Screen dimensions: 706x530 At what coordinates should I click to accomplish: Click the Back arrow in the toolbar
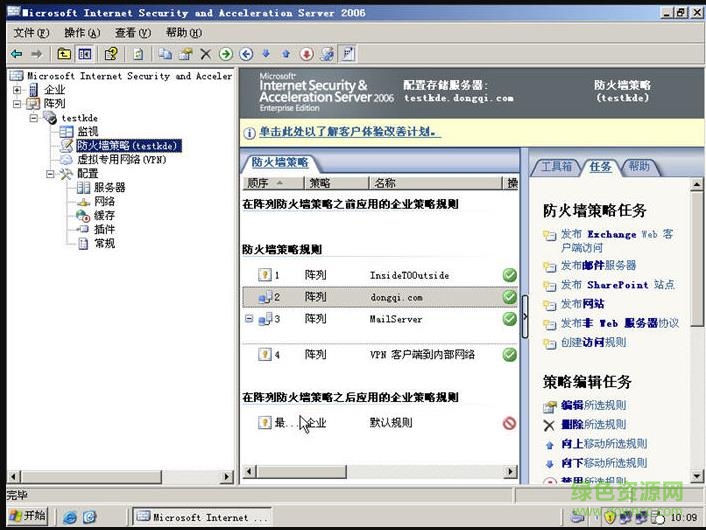(16, 54)
